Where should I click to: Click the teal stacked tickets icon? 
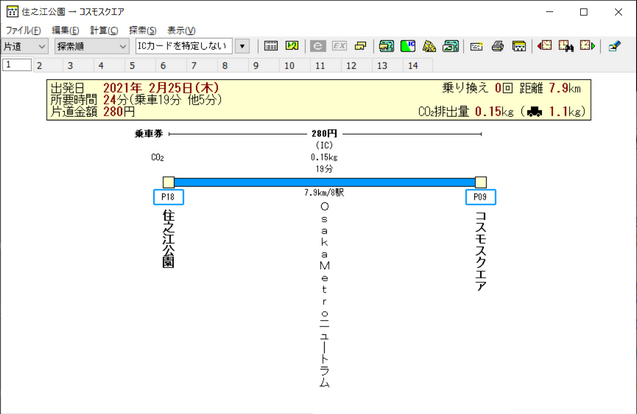pos(451,46)
